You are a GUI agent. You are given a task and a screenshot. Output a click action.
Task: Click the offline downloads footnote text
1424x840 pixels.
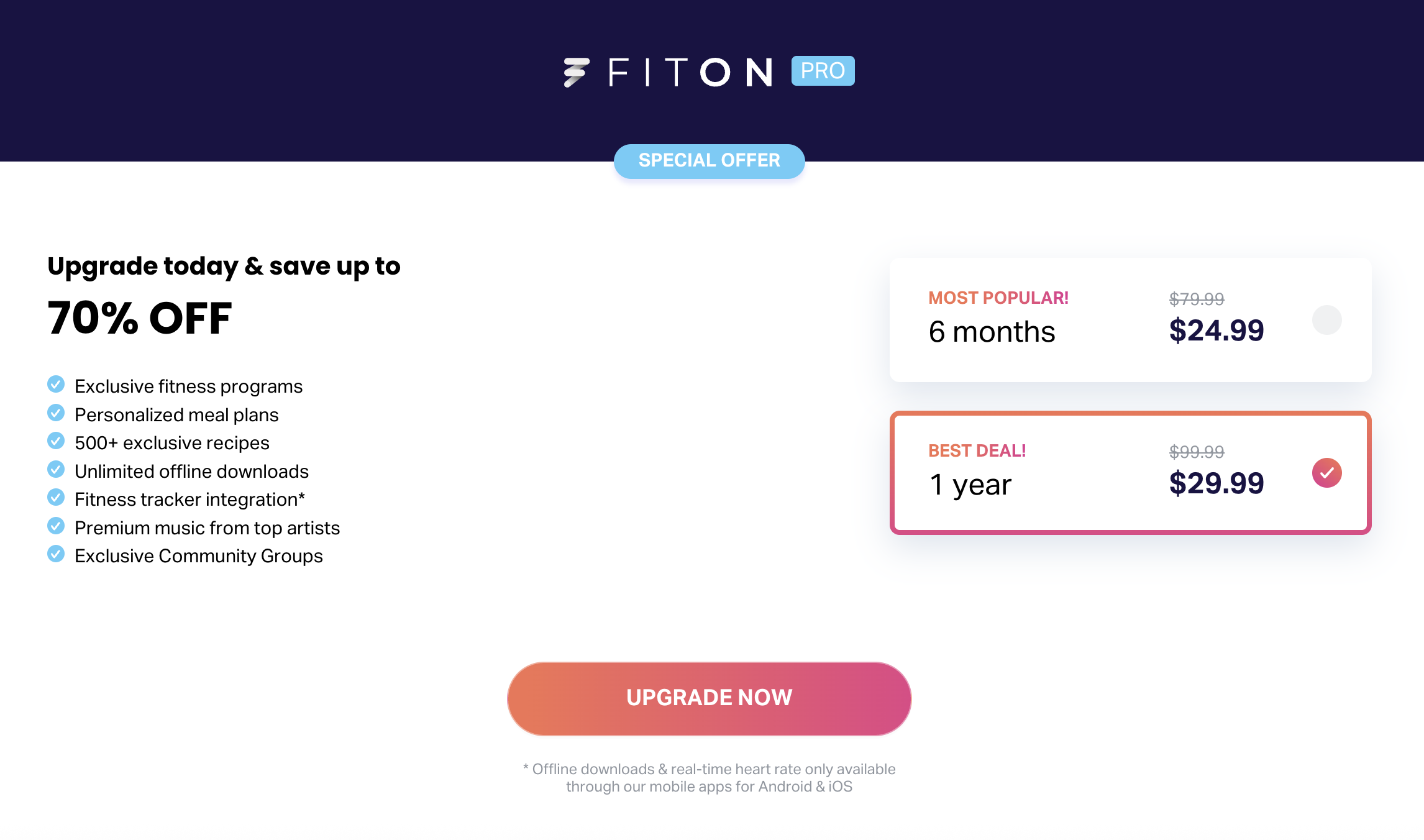point(709,778)
